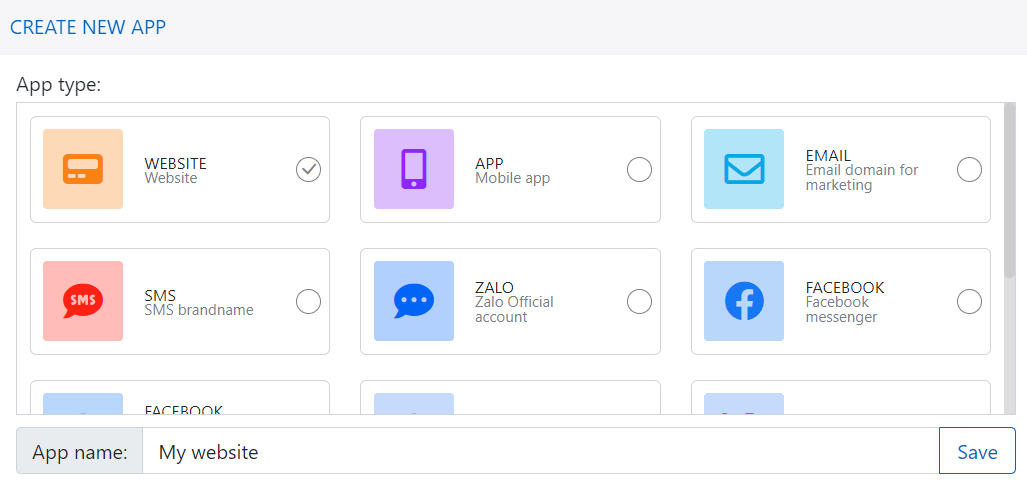The width and height of the screenshot is (1027, 484).
Task: Click the 'SMS brandname' description text
Action: click(x=199, y=310)
